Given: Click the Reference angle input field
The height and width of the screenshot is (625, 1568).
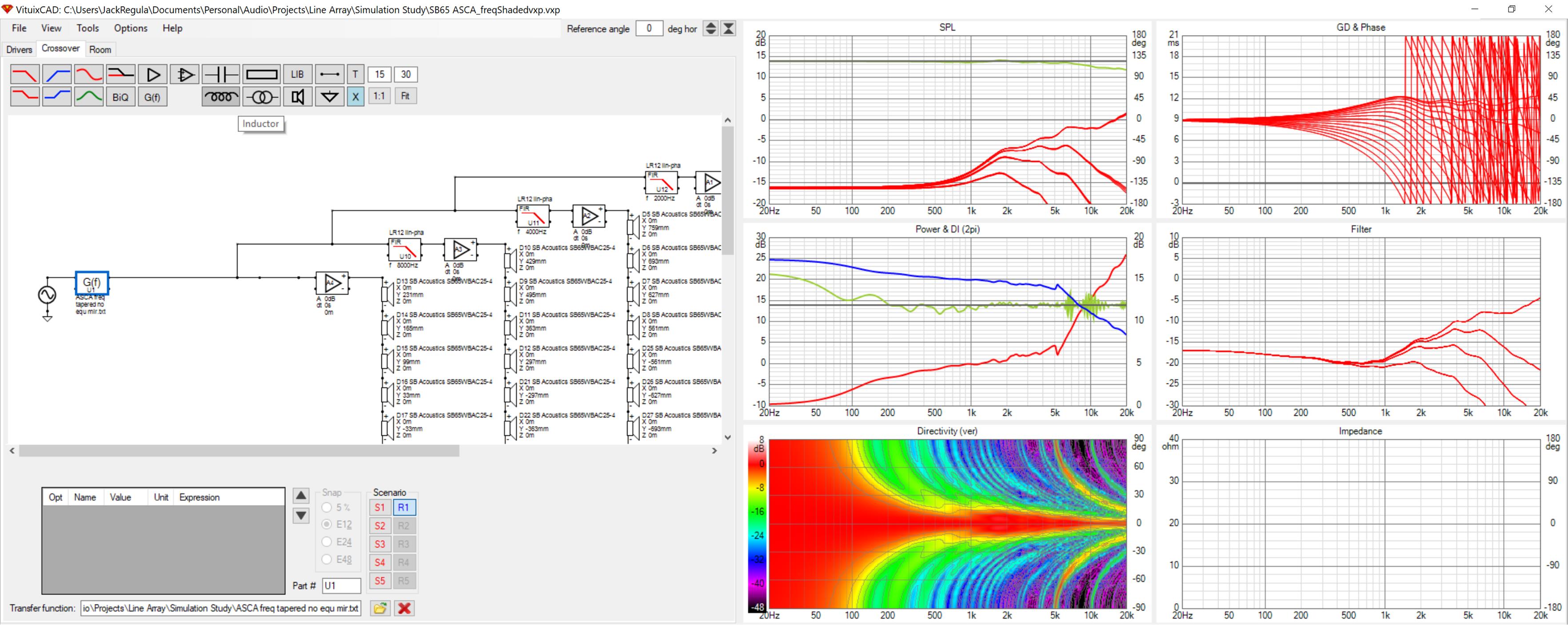Looking at the screenshot, I should (x=649, y=28).
